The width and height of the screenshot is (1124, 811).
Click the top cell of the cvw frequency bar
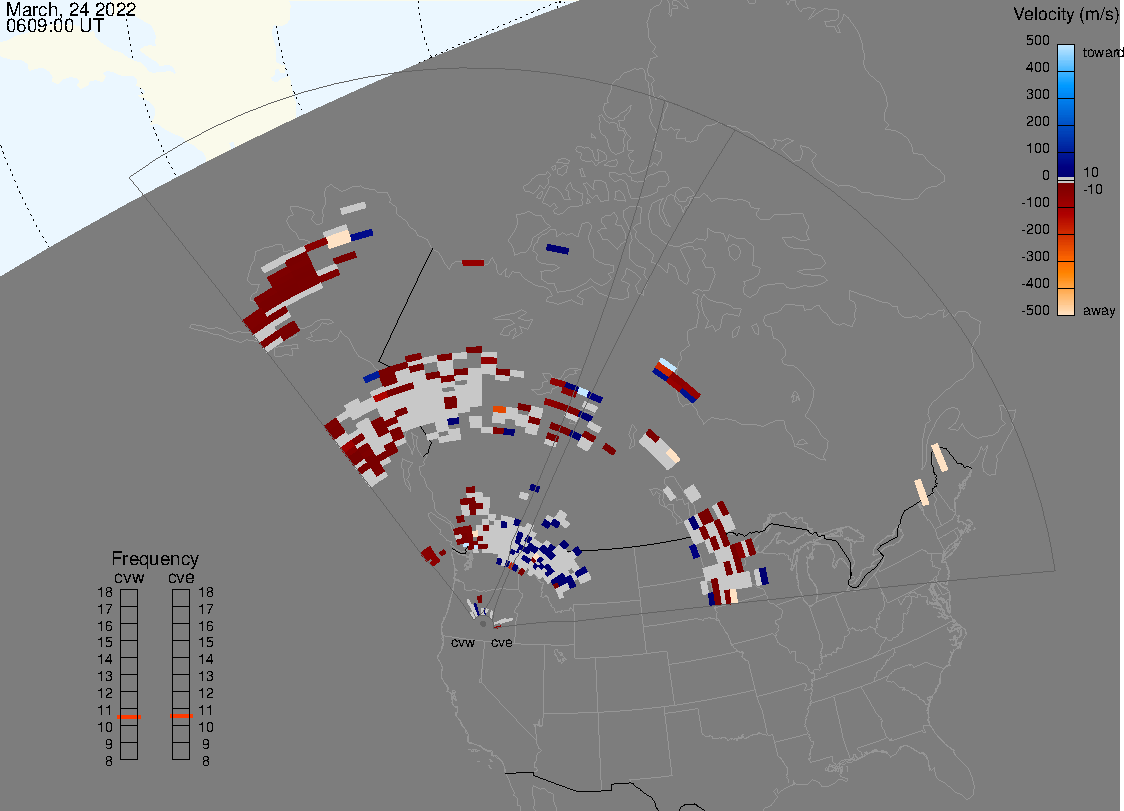(x=129, y=597)
